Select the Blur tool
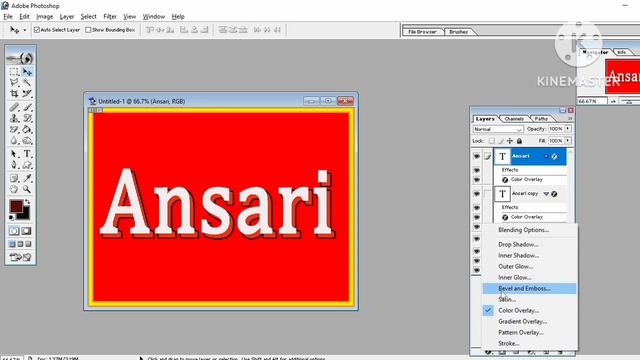The width and height of the screenshot is (640, 360). point(14,140)
